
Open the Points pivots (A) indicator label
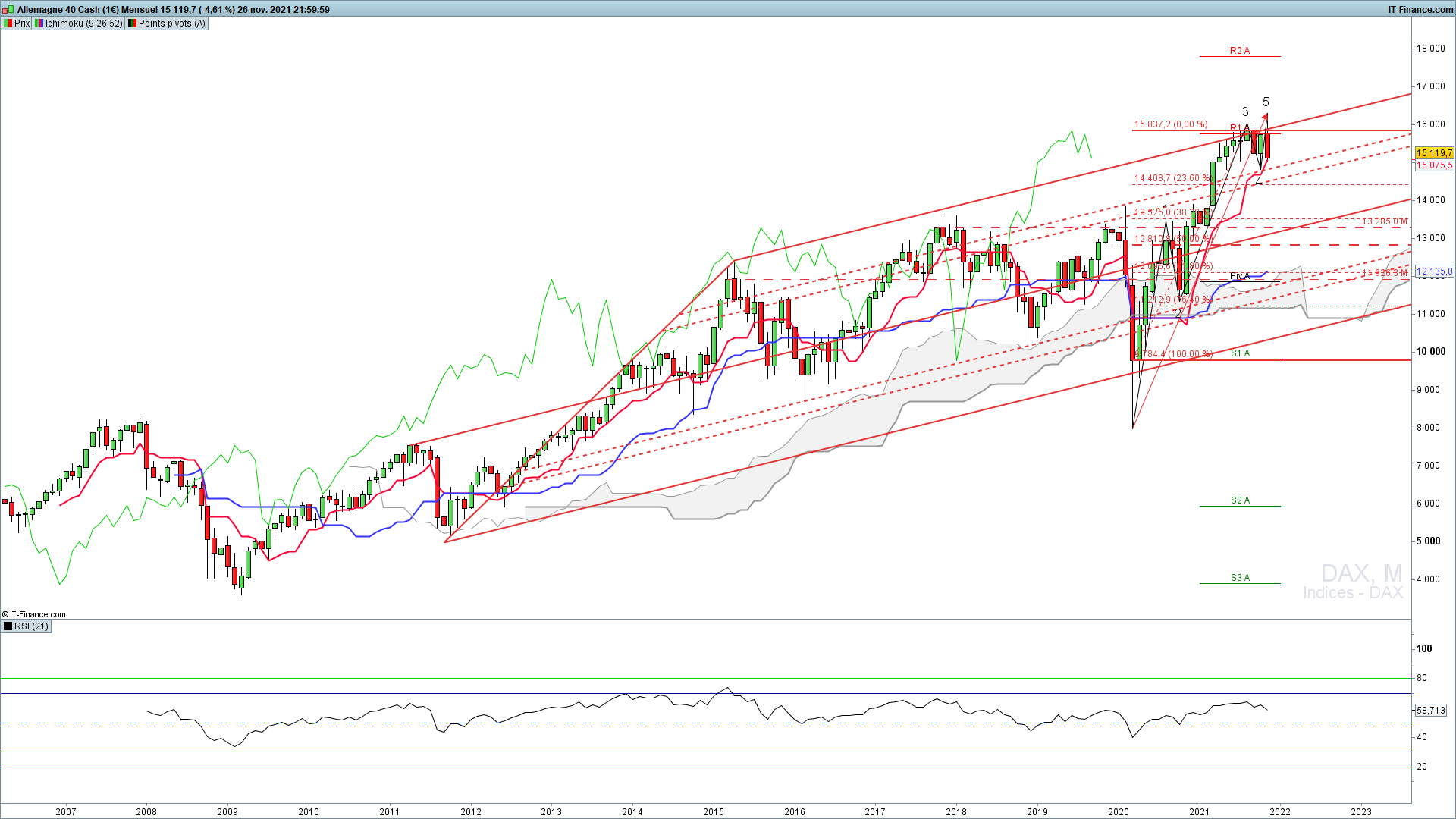[x=166, y=24]
